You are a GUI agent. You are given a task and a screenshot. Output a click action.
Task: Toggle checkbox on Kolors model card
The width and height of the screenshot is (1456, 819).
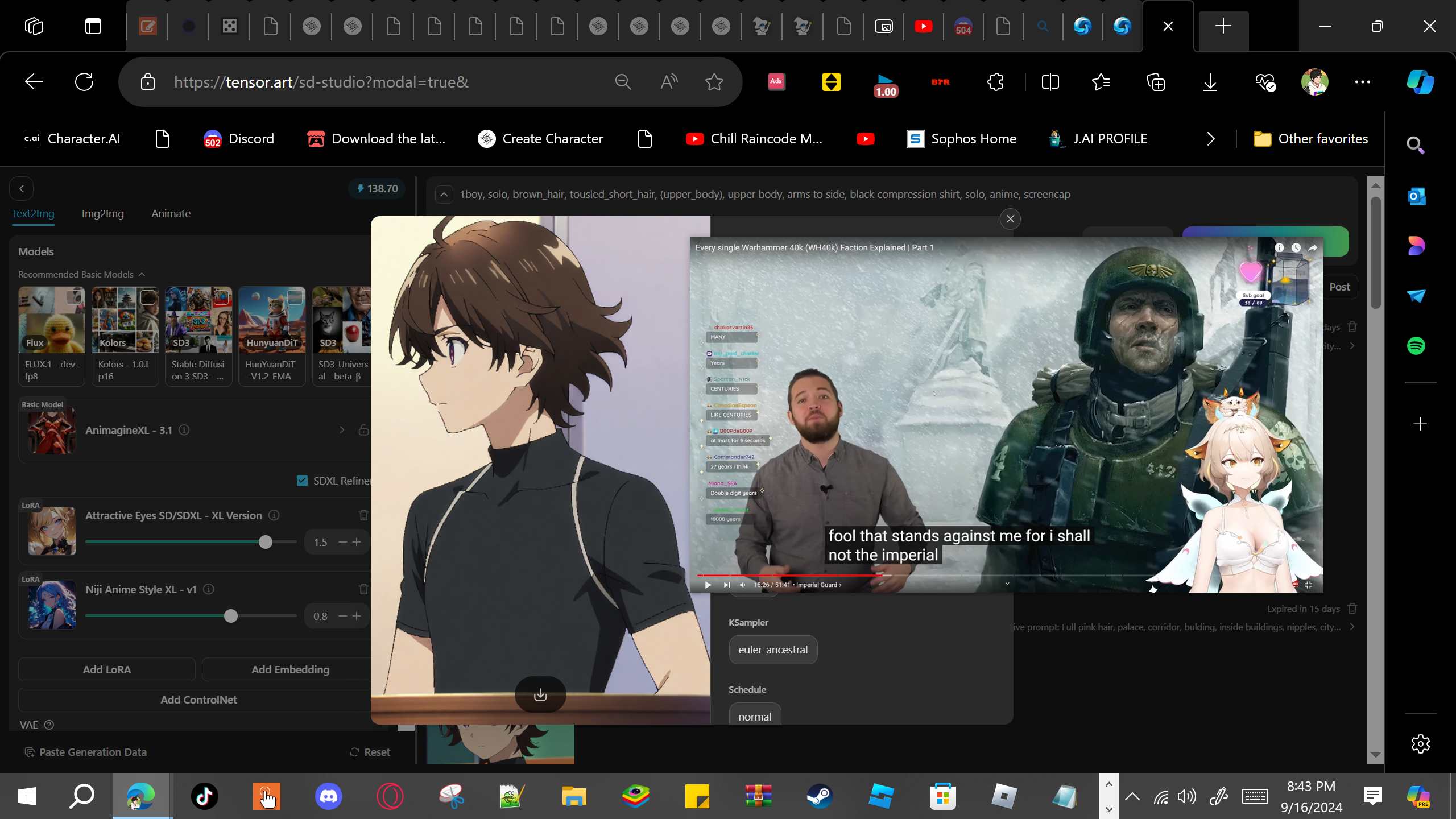(148, 297)
